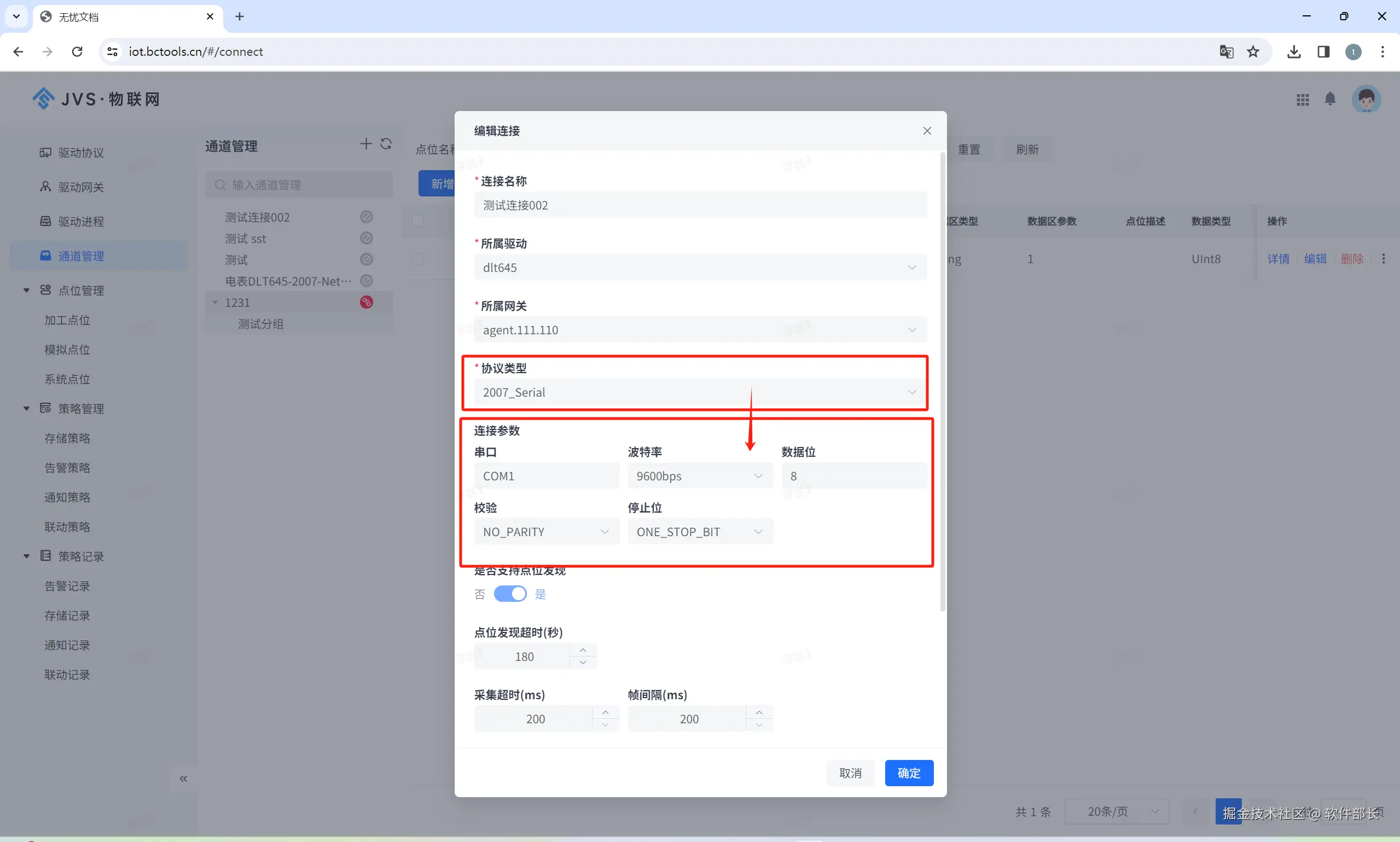The height and width of the screenshot is (842, 1400).
Task: Open the browser translate page icon
Action: [1226, 51]
